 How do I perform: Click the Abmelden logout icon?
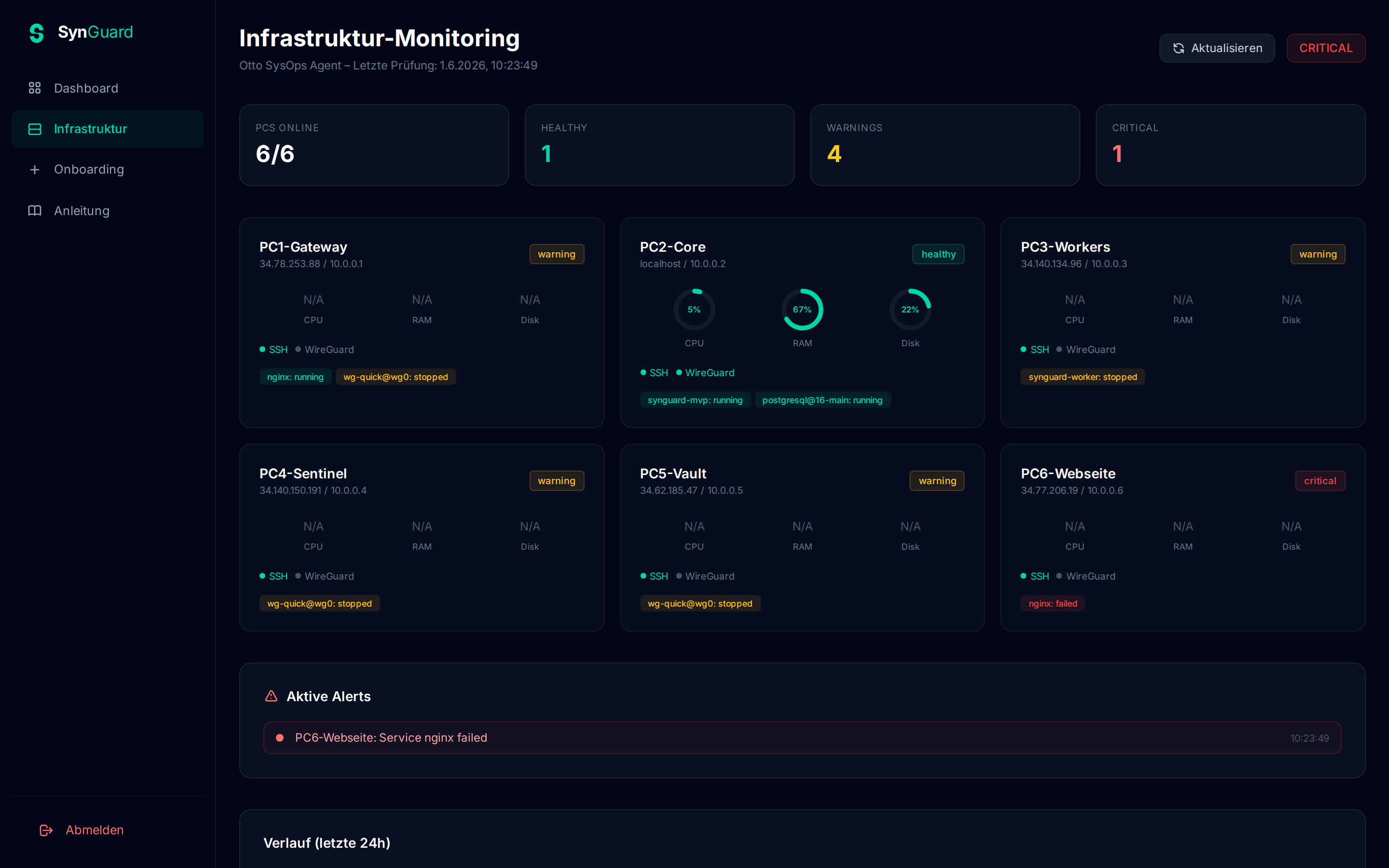point(46,830)
